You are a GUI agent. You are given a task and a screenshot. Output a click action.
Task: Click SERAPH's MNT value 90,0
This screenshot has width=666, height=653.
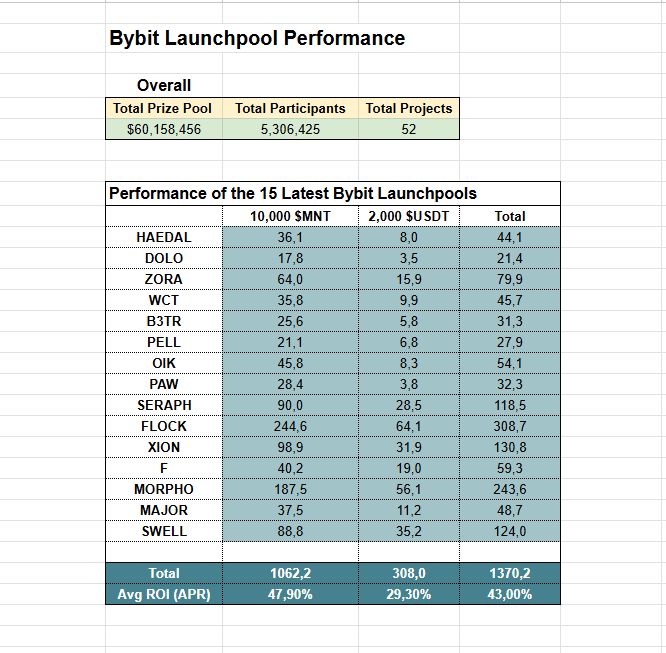[290, 405]
